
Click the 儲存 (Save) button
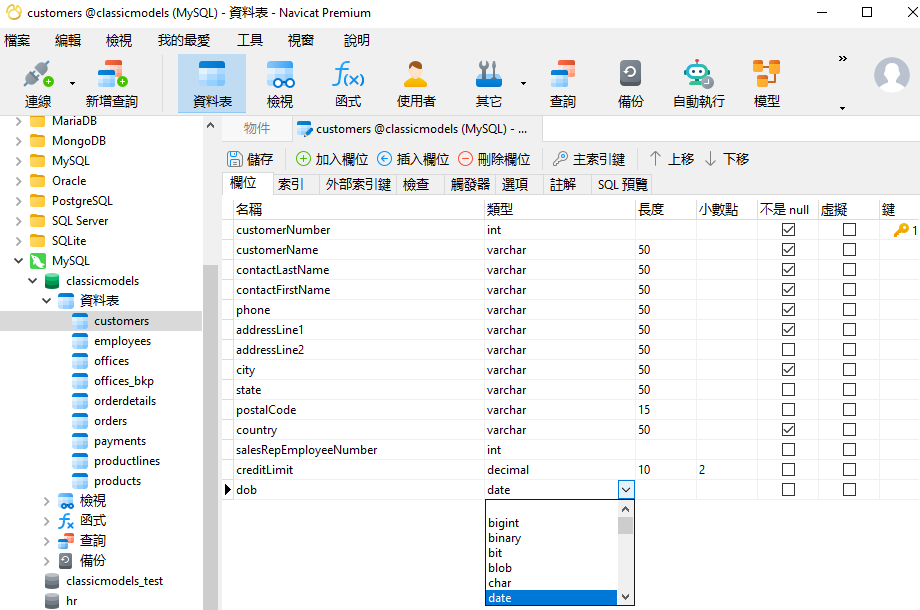(251, 159)
